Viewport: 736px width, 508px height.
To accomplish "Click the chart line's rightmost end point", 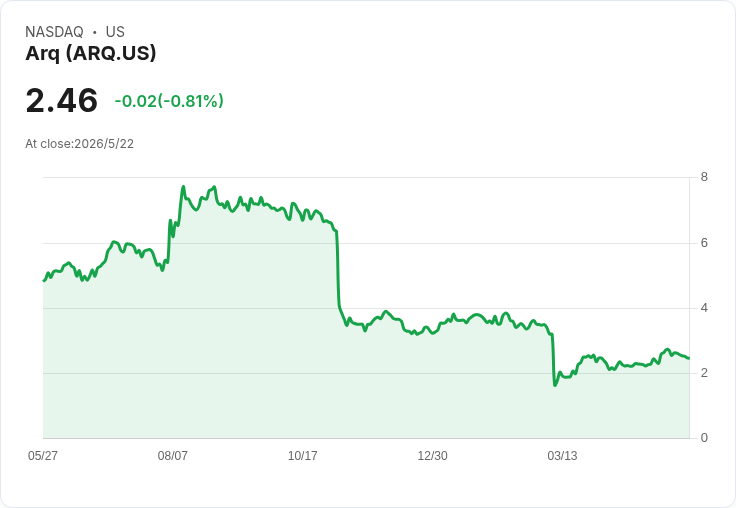I will 689,358.
